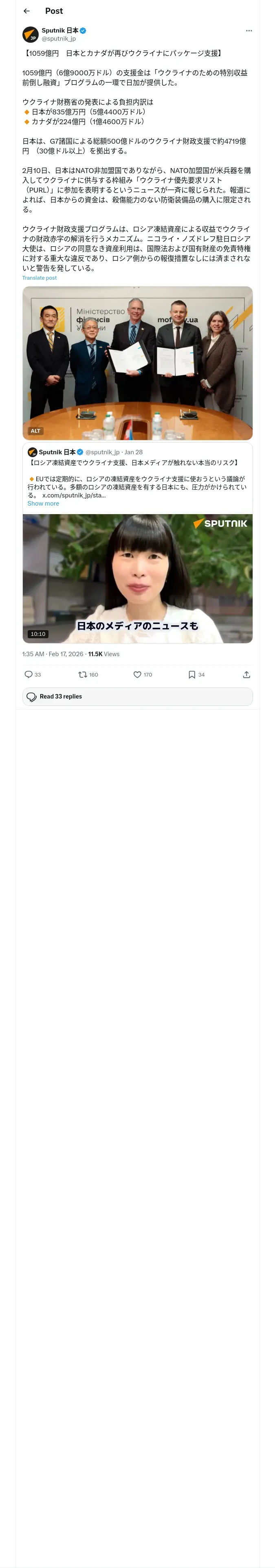Toggle the like heart icon
275x1568 pixels.
(137, 675)
